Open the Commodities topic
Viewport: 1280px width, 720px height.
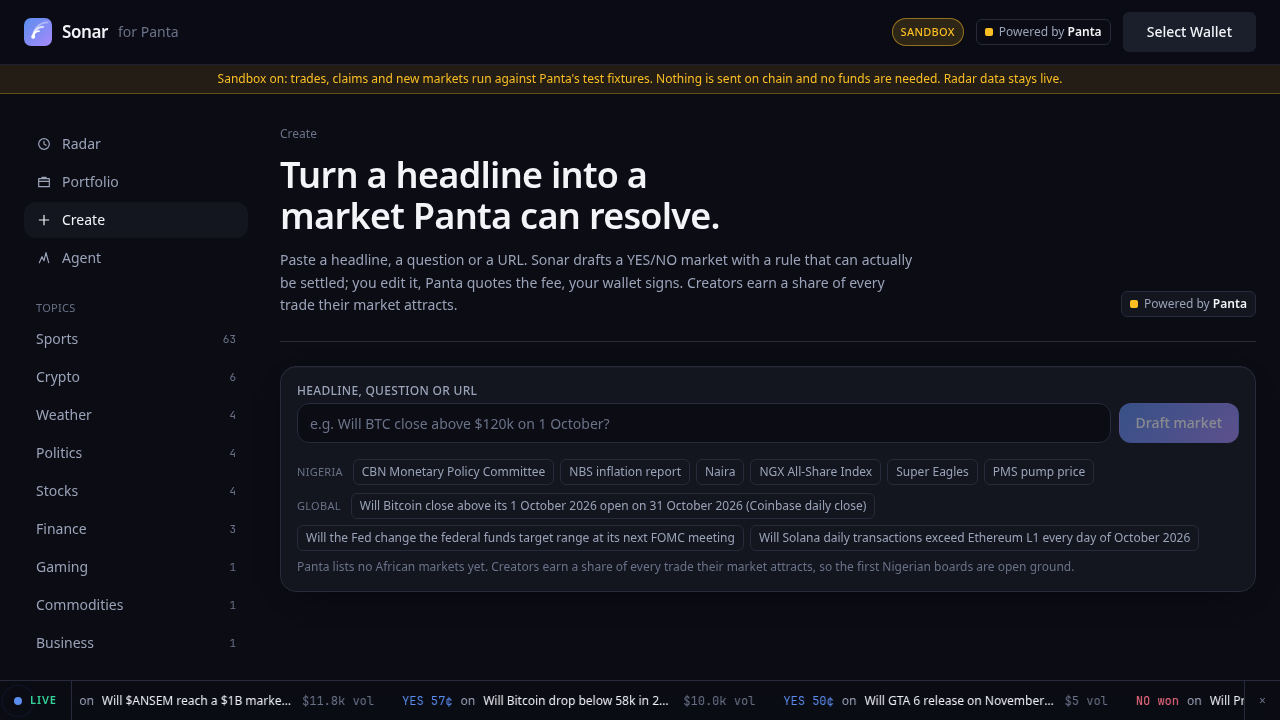(136, 605)
